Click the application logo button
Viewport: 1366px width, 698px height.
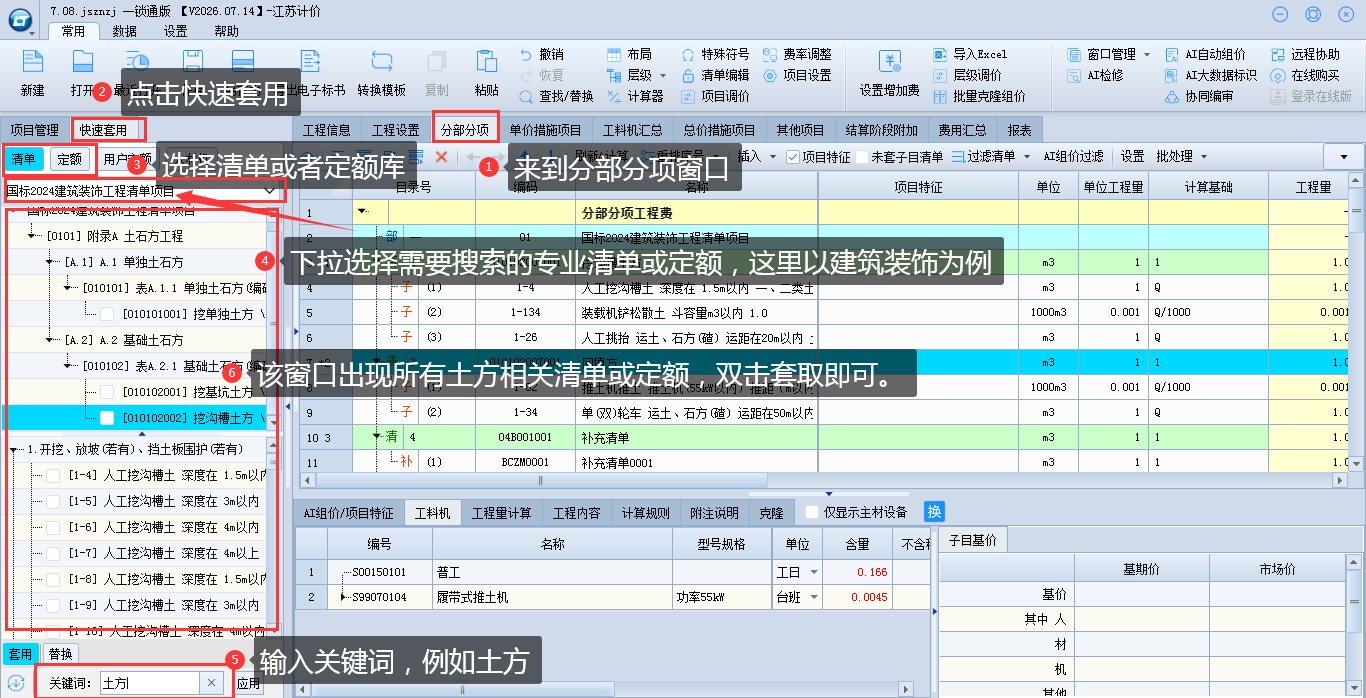[21, 20]
